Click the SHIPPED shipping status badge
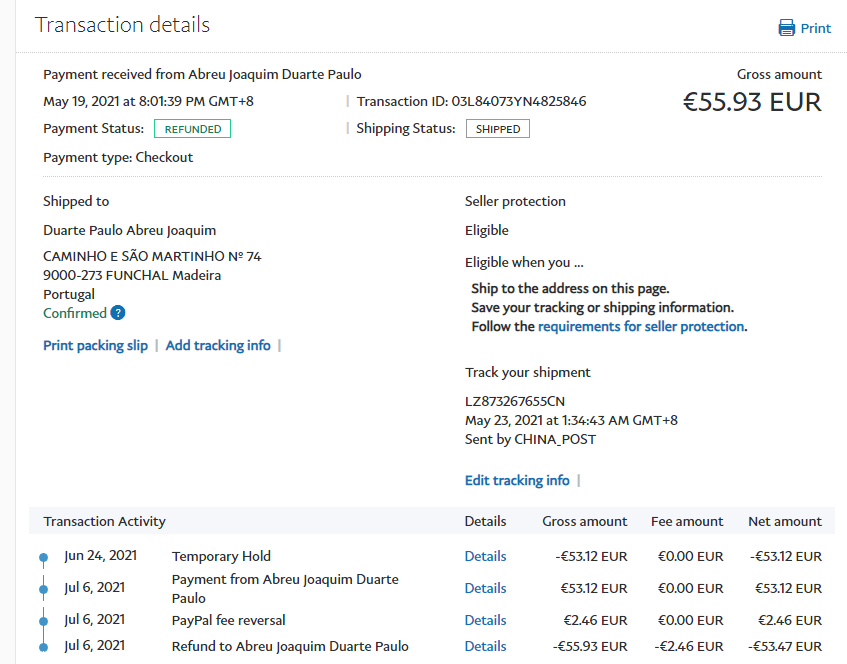The image size is (847, 664). 498,129
